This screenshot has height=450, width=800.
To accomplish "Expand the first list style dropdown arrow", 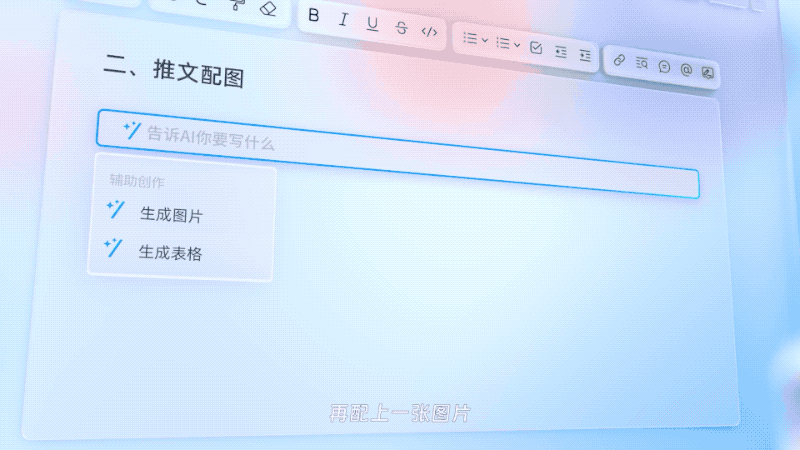I will point(485,40).
